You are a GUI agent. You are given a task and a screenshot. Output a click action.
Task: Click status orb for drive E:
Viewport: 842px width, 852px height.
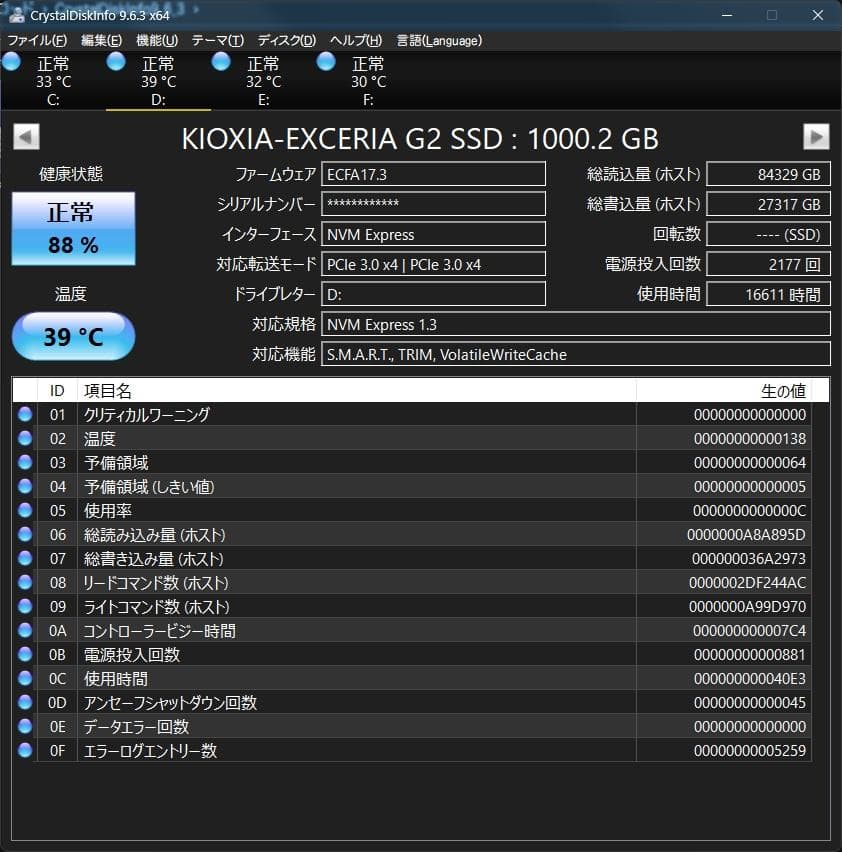tap(221, 62)
